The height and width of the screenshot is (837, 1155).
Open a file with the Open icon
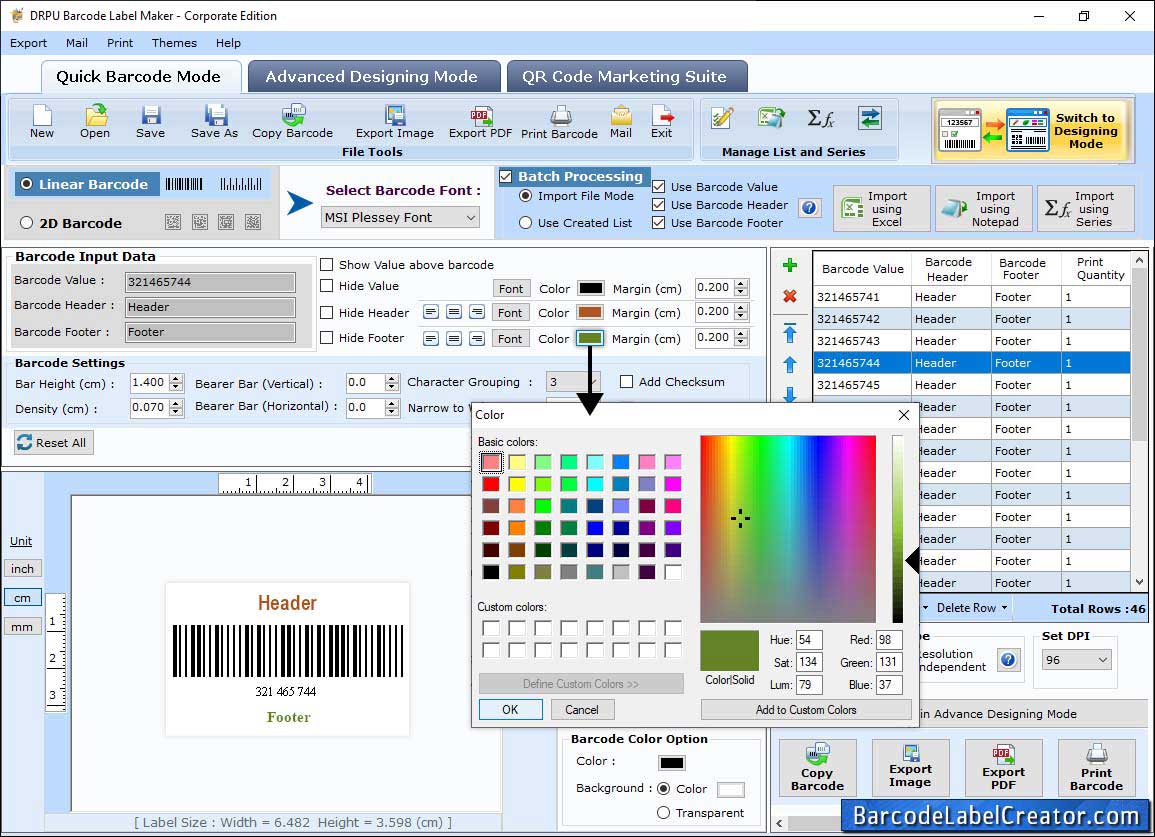click(95, 122)
